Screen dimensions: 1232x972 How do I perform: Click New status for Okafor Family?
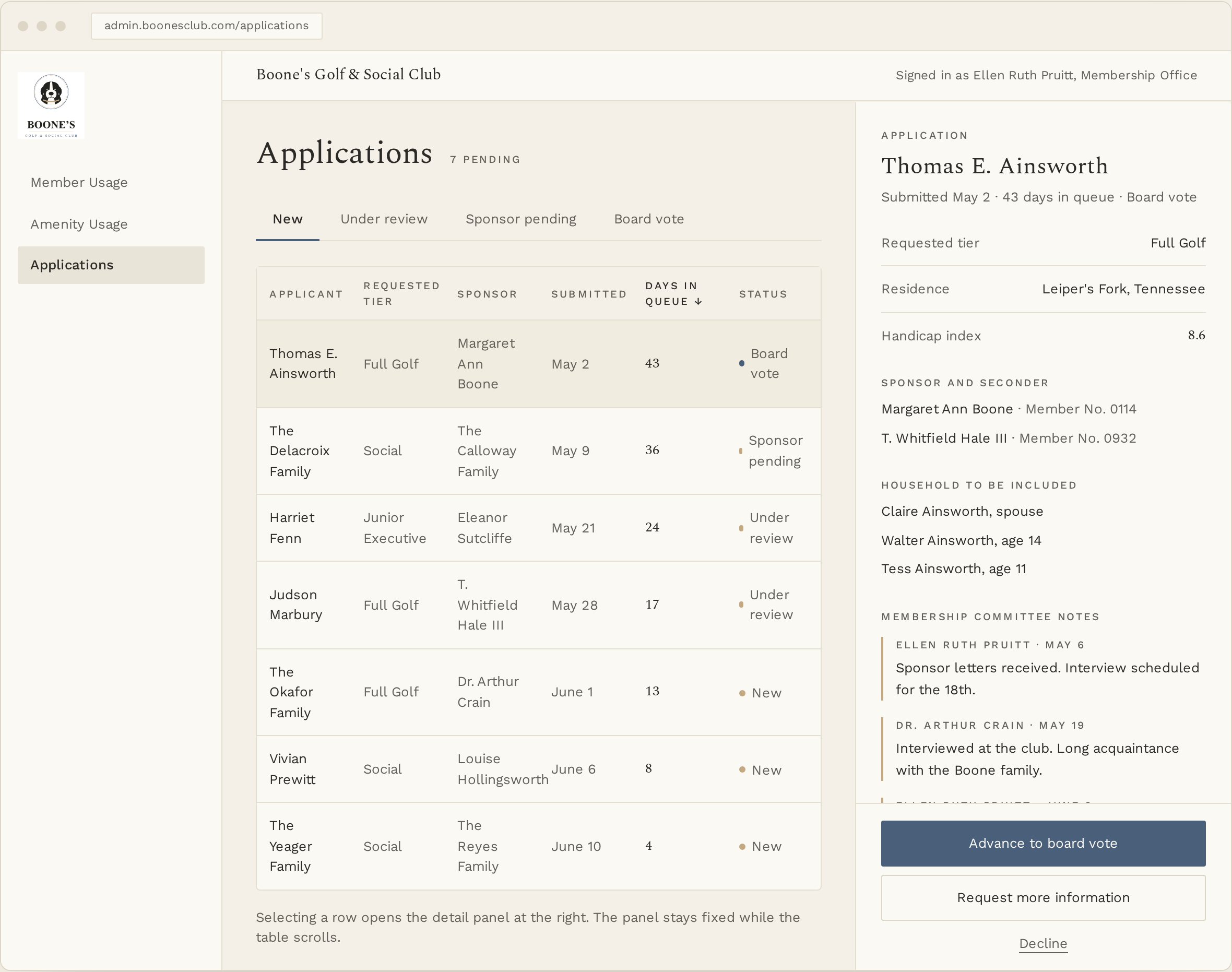760,693
